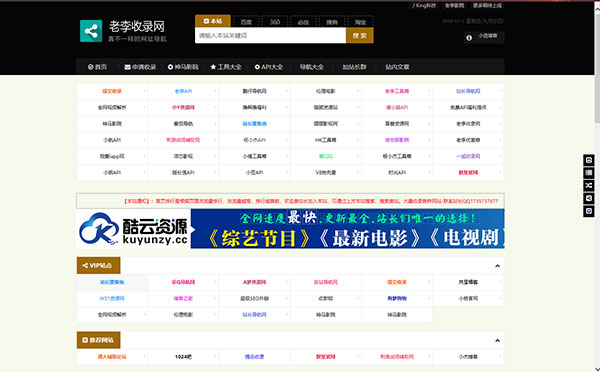Click the 搜索 search button
This screenshot has height=372, width=600.
pyautogui.click(x=360, y=36)
